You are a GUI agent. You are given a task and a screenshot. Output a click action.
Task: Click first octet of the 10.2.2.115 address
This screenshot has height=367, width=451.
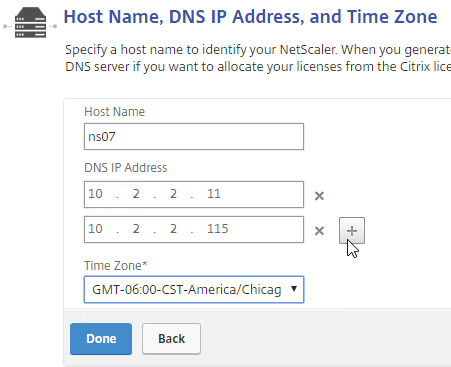(x=95, y=229)
